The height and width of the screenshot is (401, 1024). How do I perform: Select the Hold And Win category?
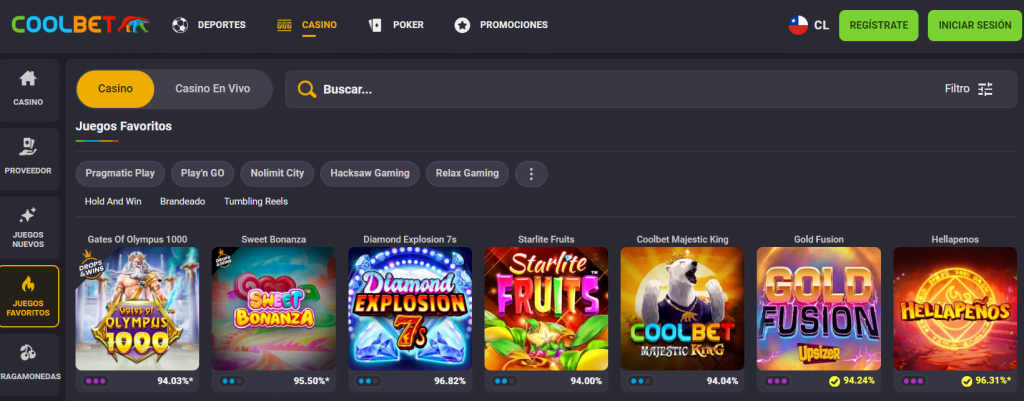pyautogui.click(x=113, y=202)
